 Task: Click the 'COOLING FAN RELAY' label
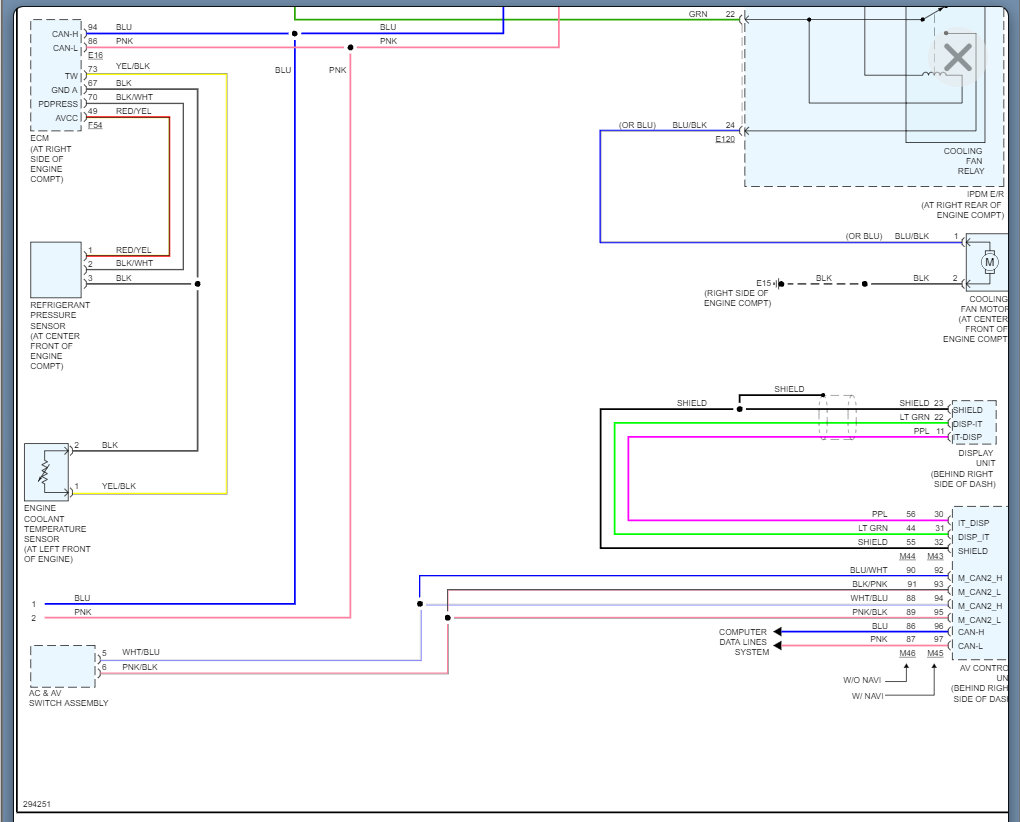click(x=963, y=161)
